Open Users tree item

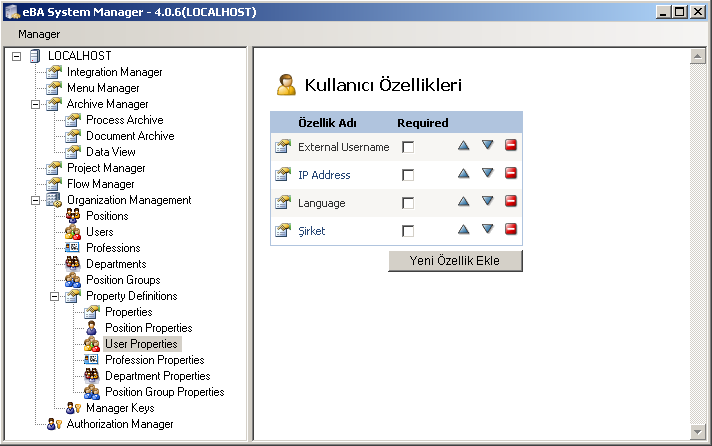(100, 232)
